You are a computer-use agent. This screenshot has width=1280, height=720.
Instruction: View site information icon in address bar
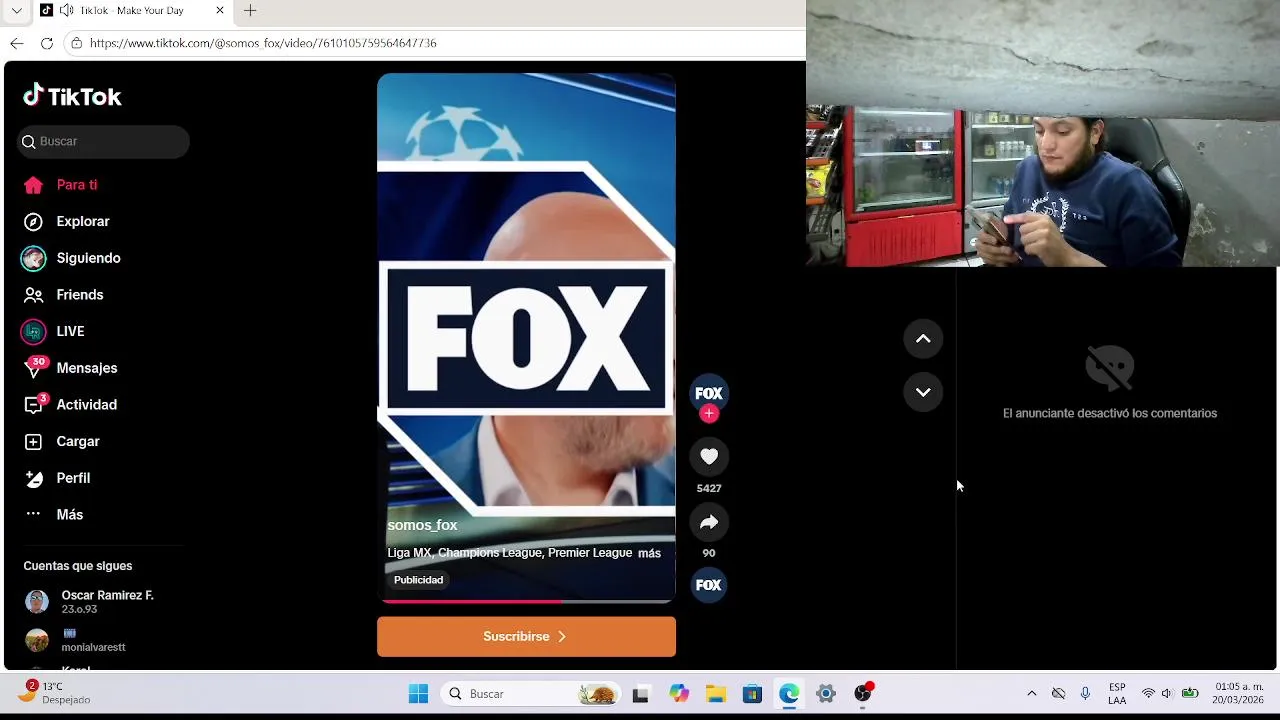(76, 43)
